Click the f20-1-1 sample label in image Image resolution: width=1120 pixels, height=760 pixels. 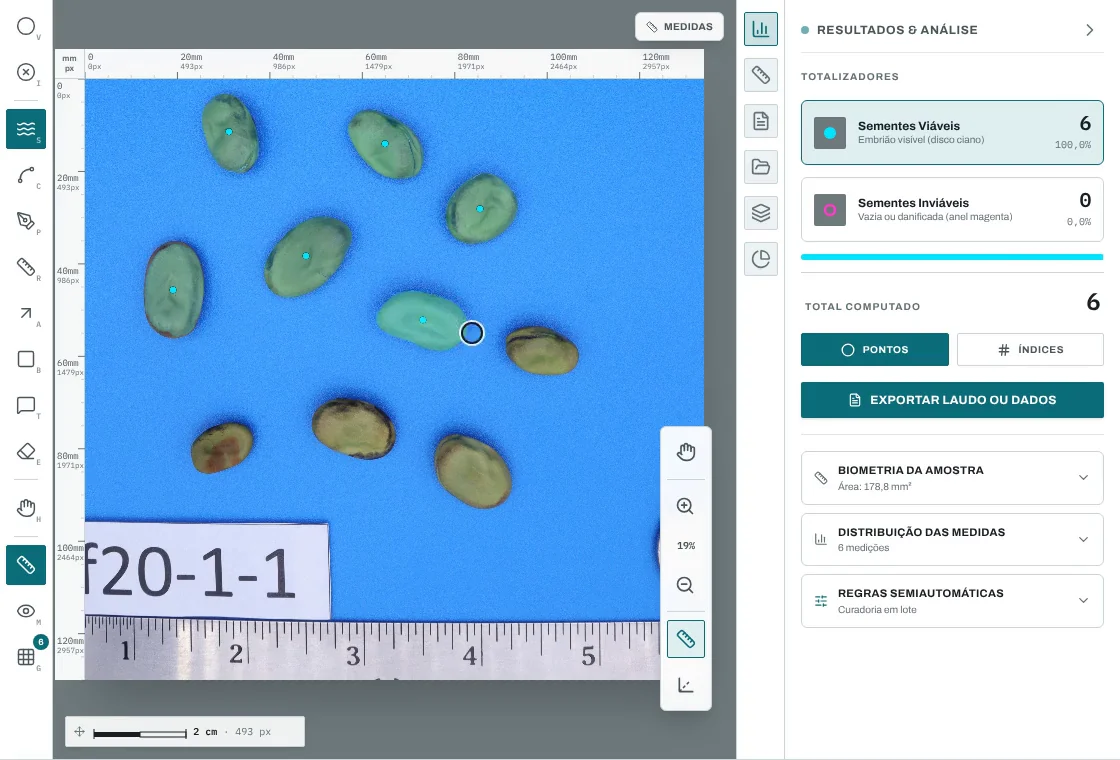tap(207, 571)
